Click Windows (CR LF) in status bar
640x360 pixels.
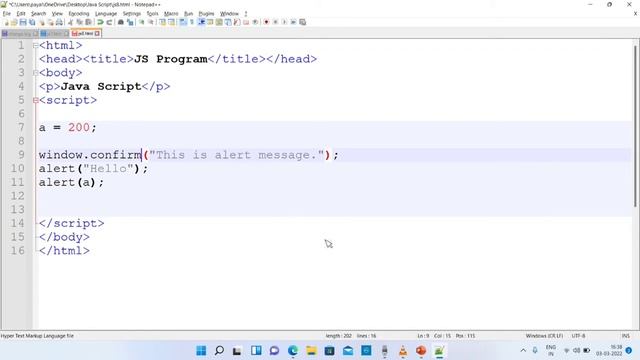click(x=544, y=336)
